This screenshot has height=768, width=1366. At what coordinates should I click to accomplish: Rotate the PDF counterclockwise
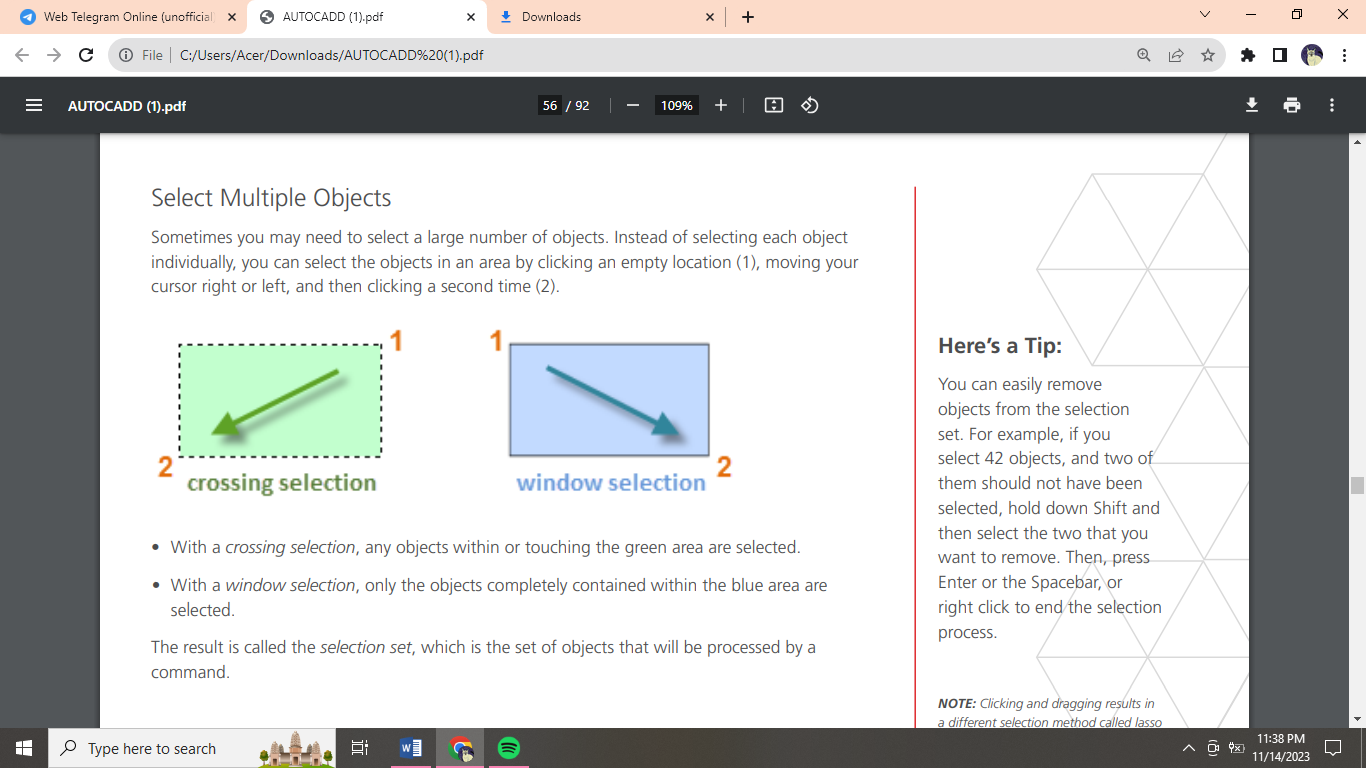810,105
